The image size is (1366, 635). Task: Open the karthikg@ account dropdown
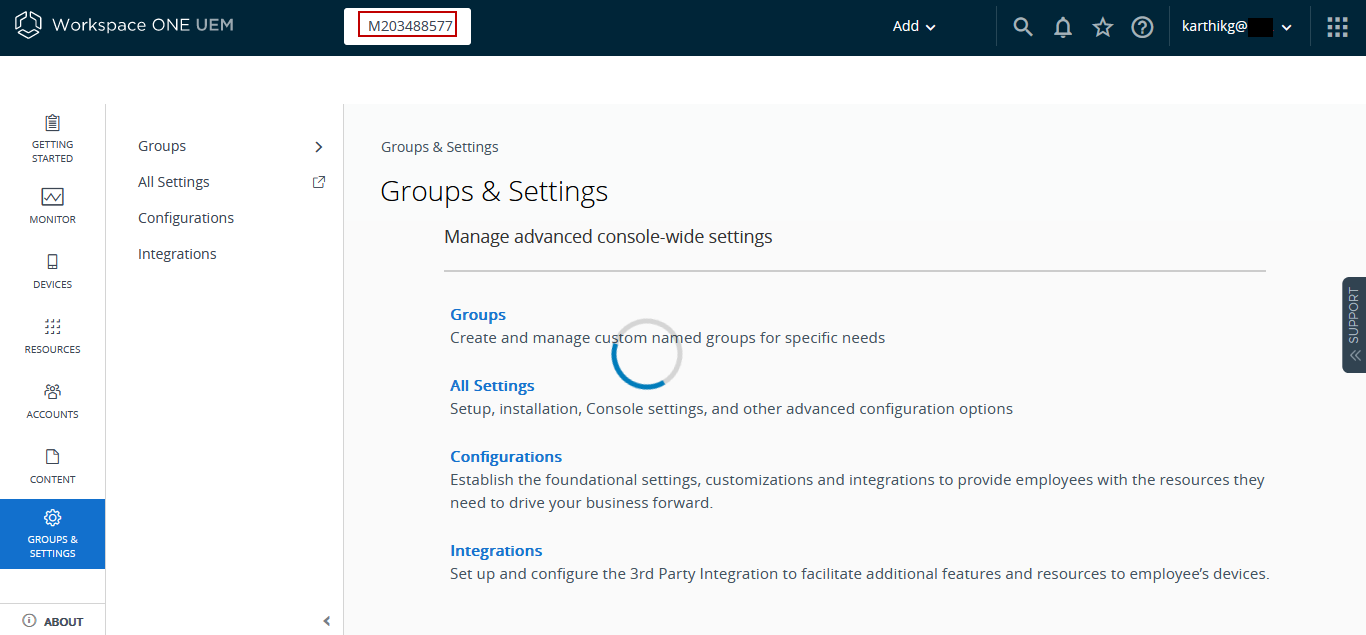pyautogui.click(x=1237, y=27)
